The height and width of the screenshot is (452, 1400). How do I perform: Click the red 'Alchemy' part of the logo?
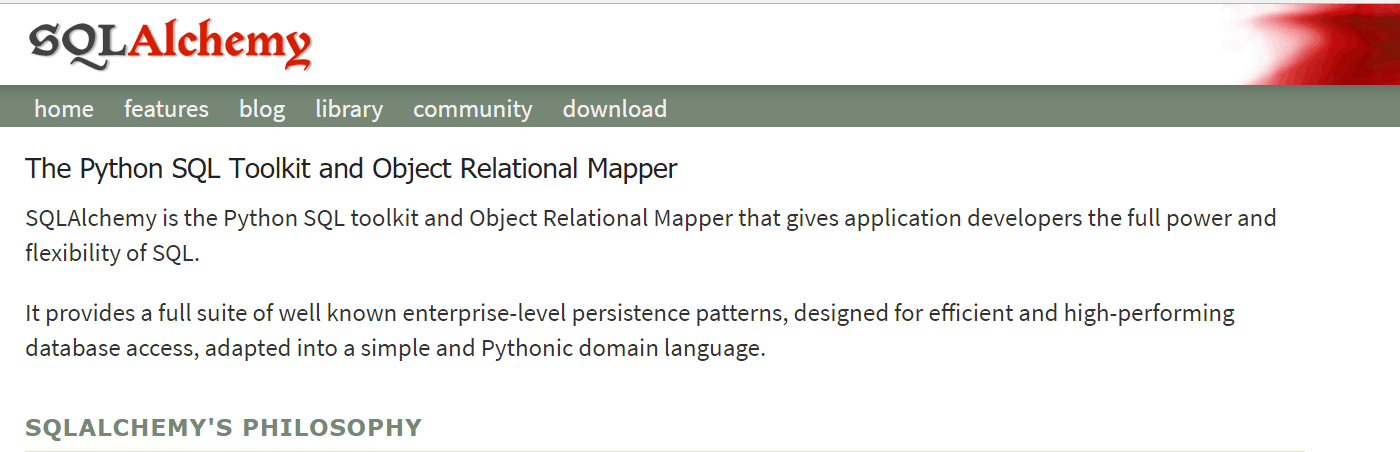pos(219,43)
